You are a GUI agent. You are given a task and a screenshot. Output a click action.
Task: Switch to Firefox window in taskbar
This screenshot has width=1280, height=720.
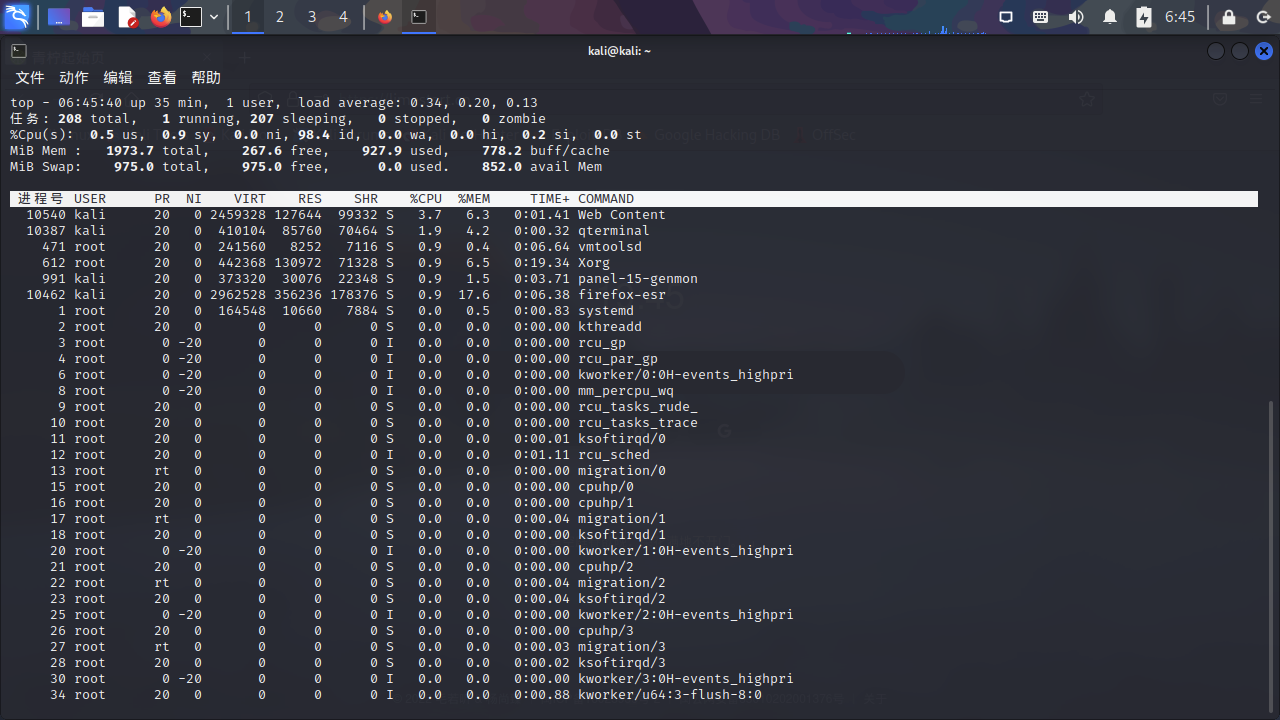coord(385,17)
